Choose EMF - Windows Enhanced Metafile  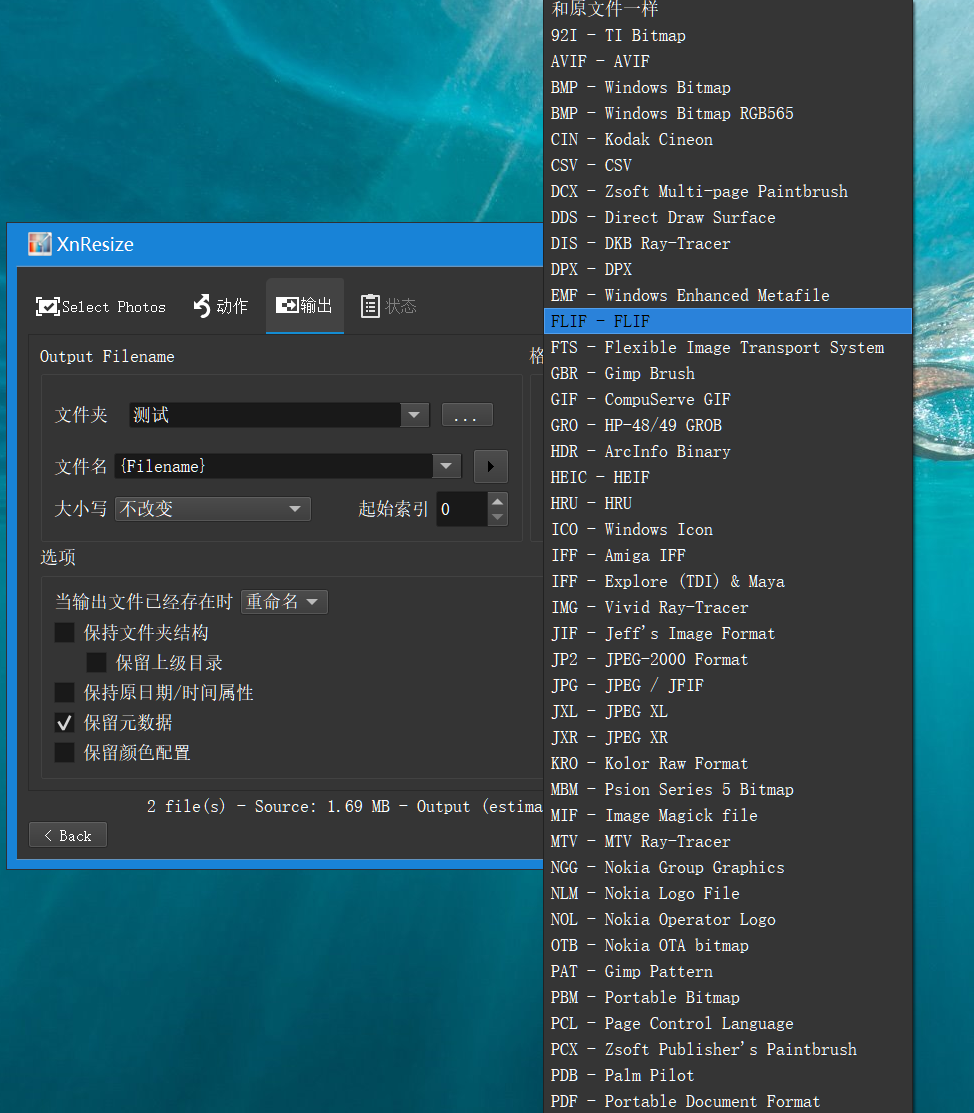tap(728, 295)
